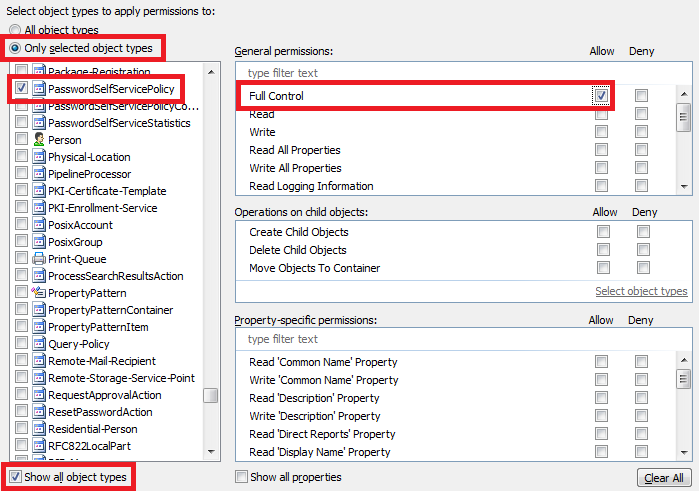This screenshot has height=491, width=699.
Task: Open the Select object types link
Action: 640,291
